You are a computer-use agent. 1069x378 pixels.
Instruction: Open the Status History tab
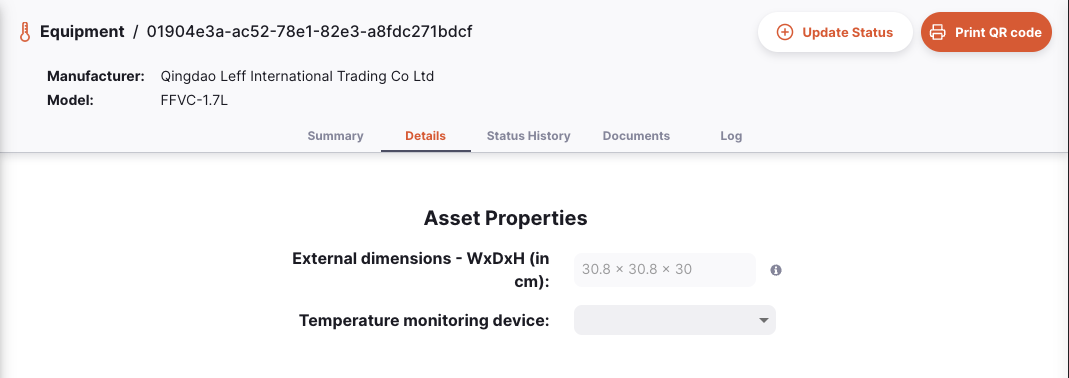[528, 136]
